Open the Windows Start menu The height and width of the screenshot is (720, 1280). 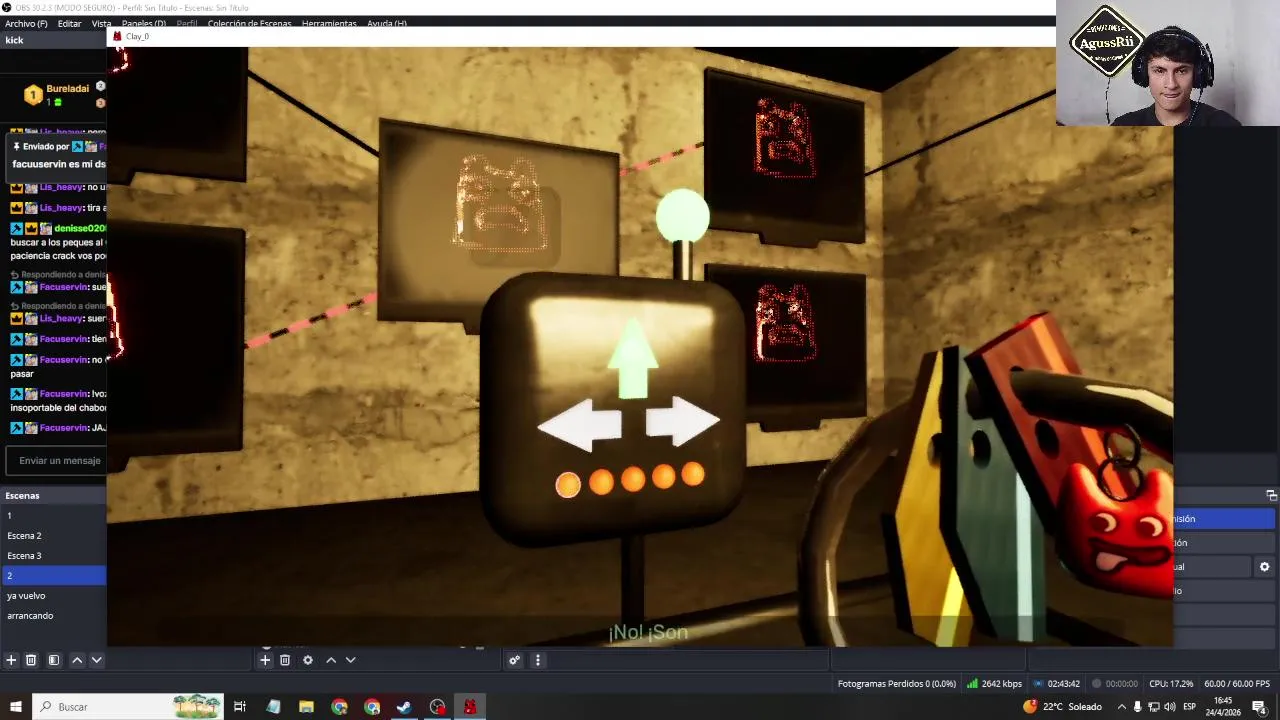15,707
